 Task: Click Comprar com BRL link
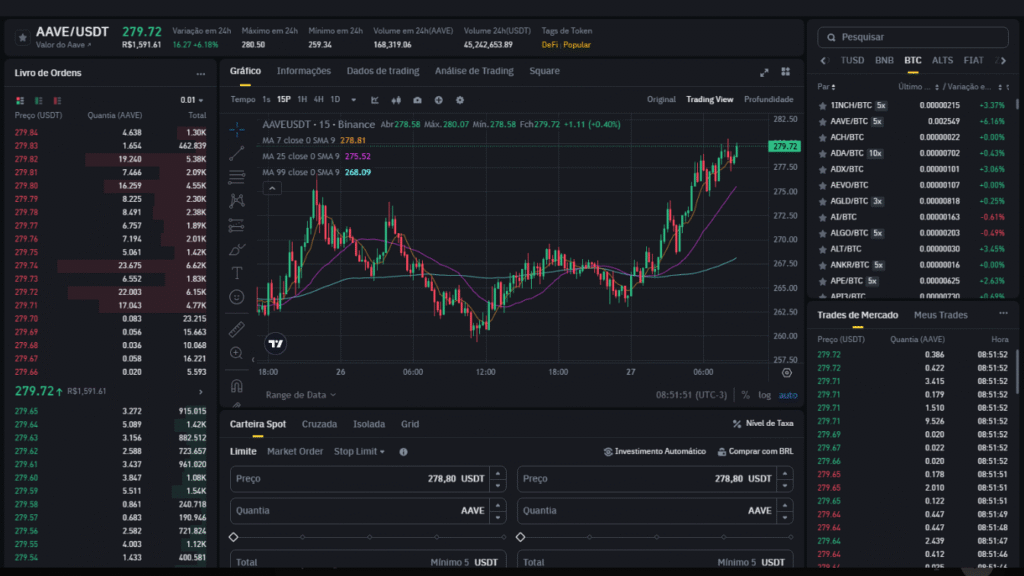pos(756,451)
